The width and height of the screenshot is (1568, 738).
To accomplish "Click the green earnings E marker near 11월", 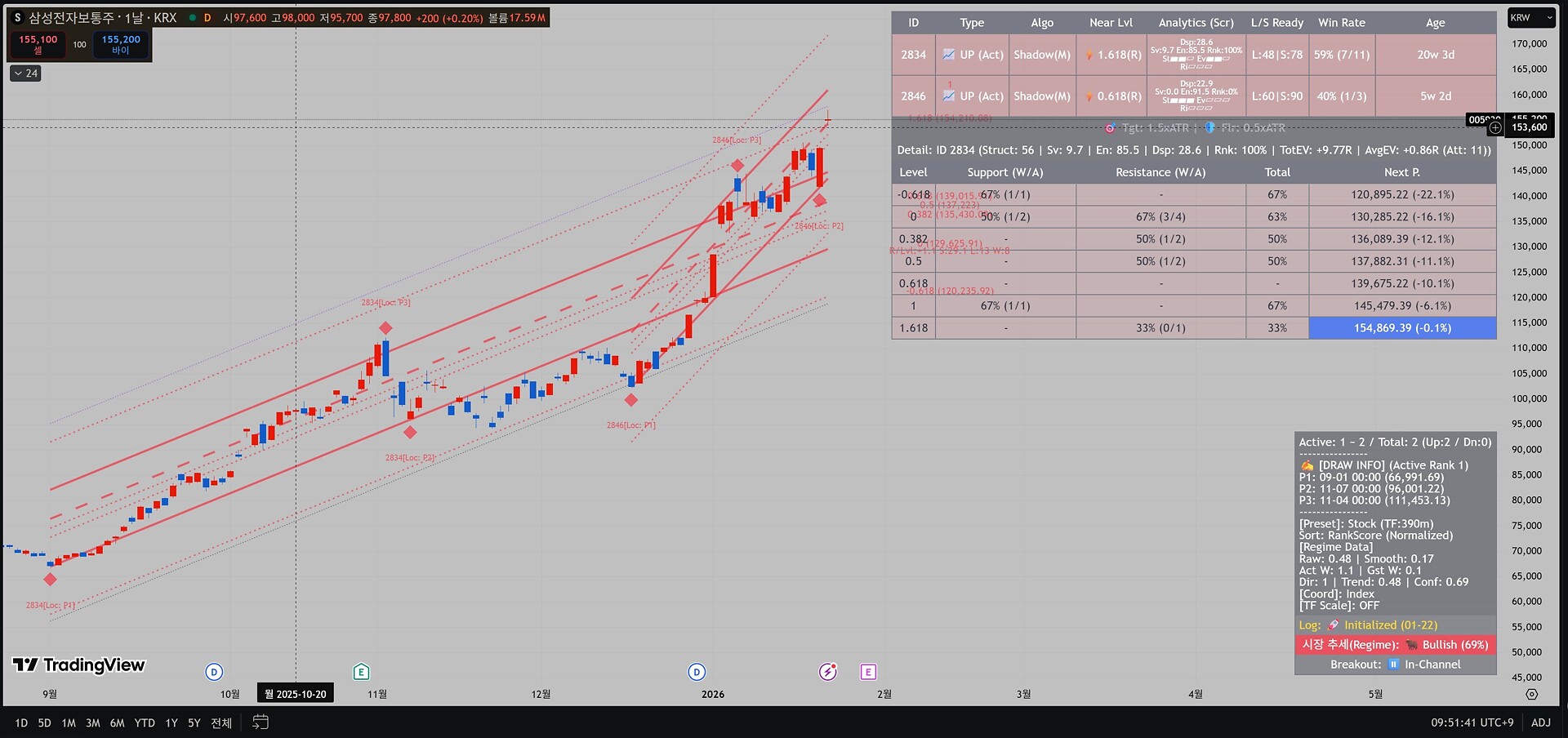I will coord(361,672).
